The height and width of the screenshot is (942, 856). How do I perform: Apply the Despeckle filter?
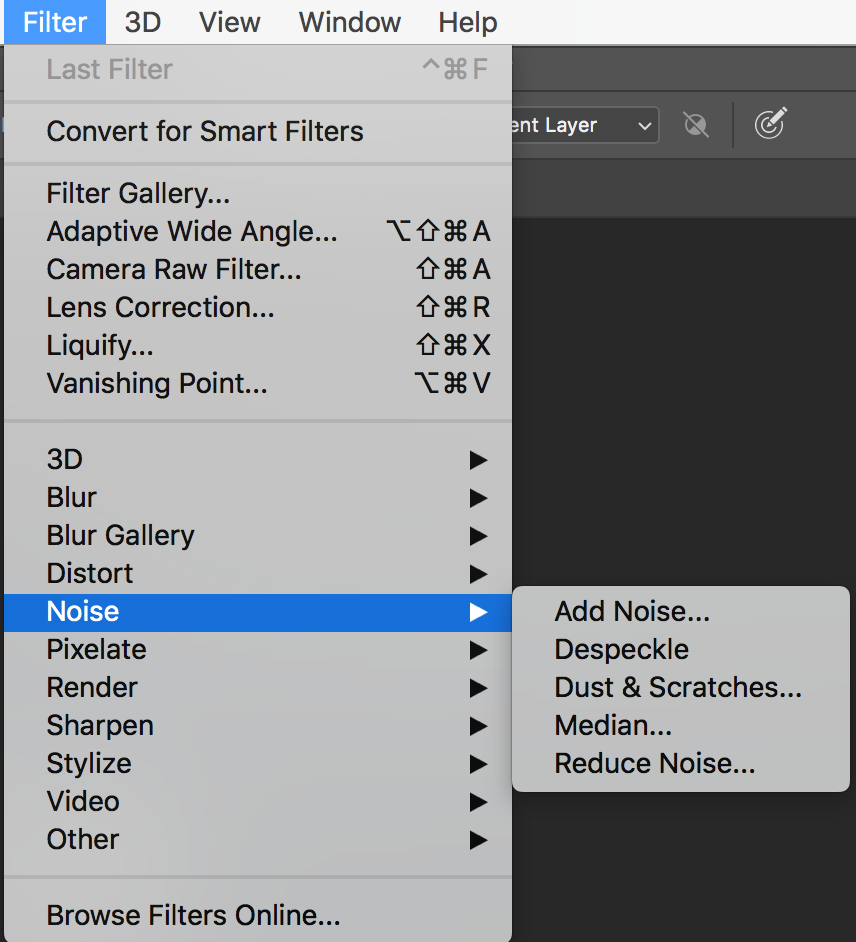pos(681,649)
